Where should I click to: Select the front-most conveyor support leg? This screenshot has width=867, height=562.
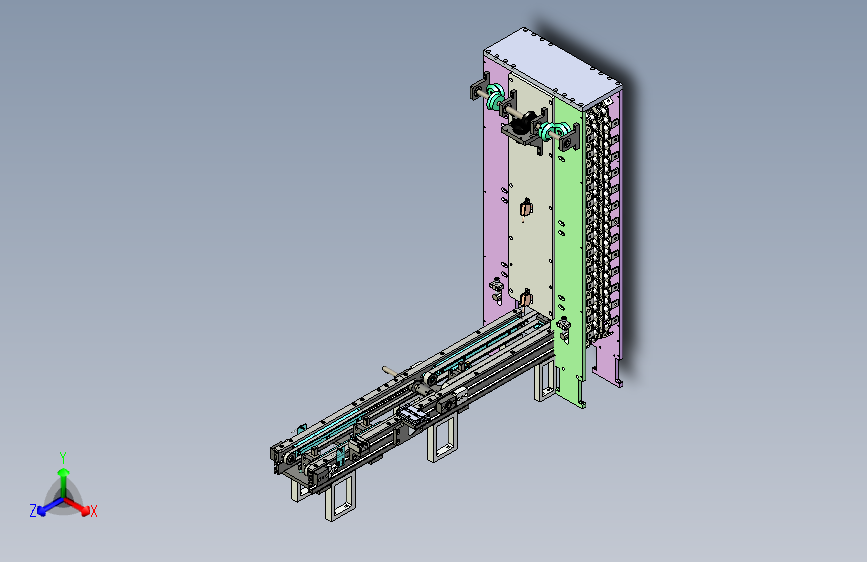[341, 497]
